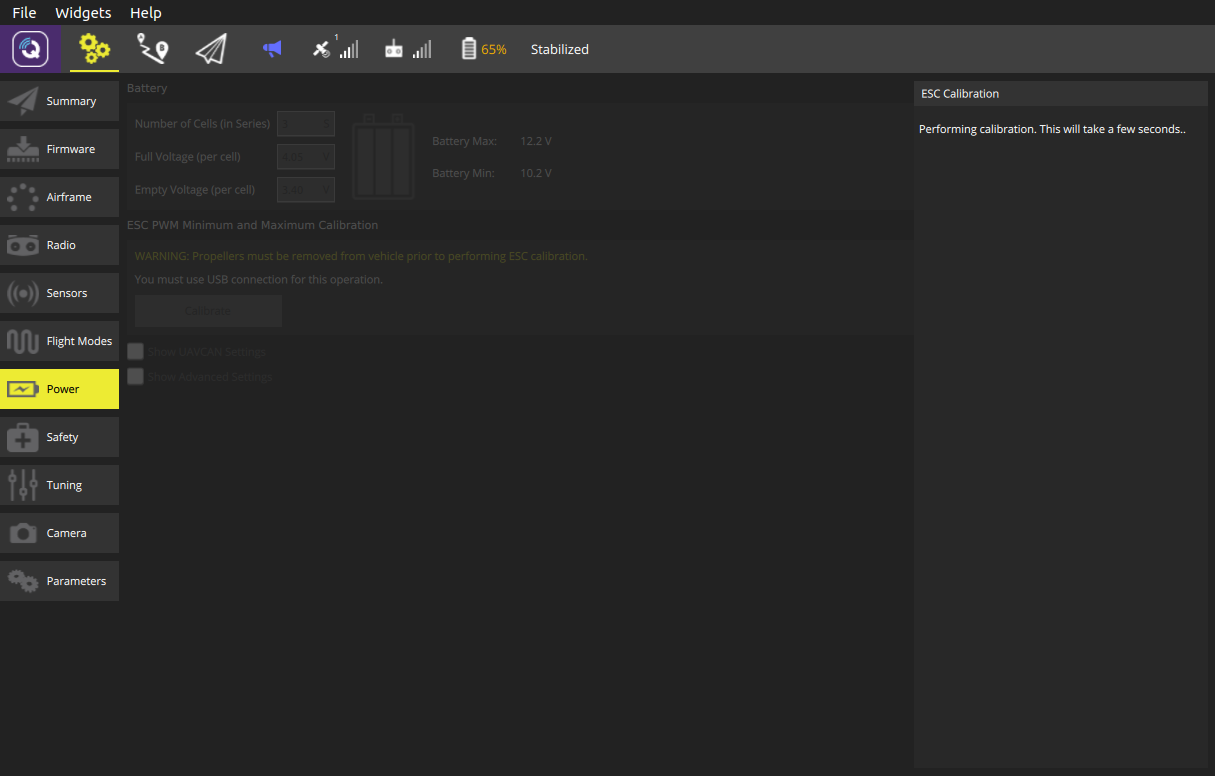Toggle Show Advanced Settings checkbox
1215x776 pixels.
[x=136, y=377]
